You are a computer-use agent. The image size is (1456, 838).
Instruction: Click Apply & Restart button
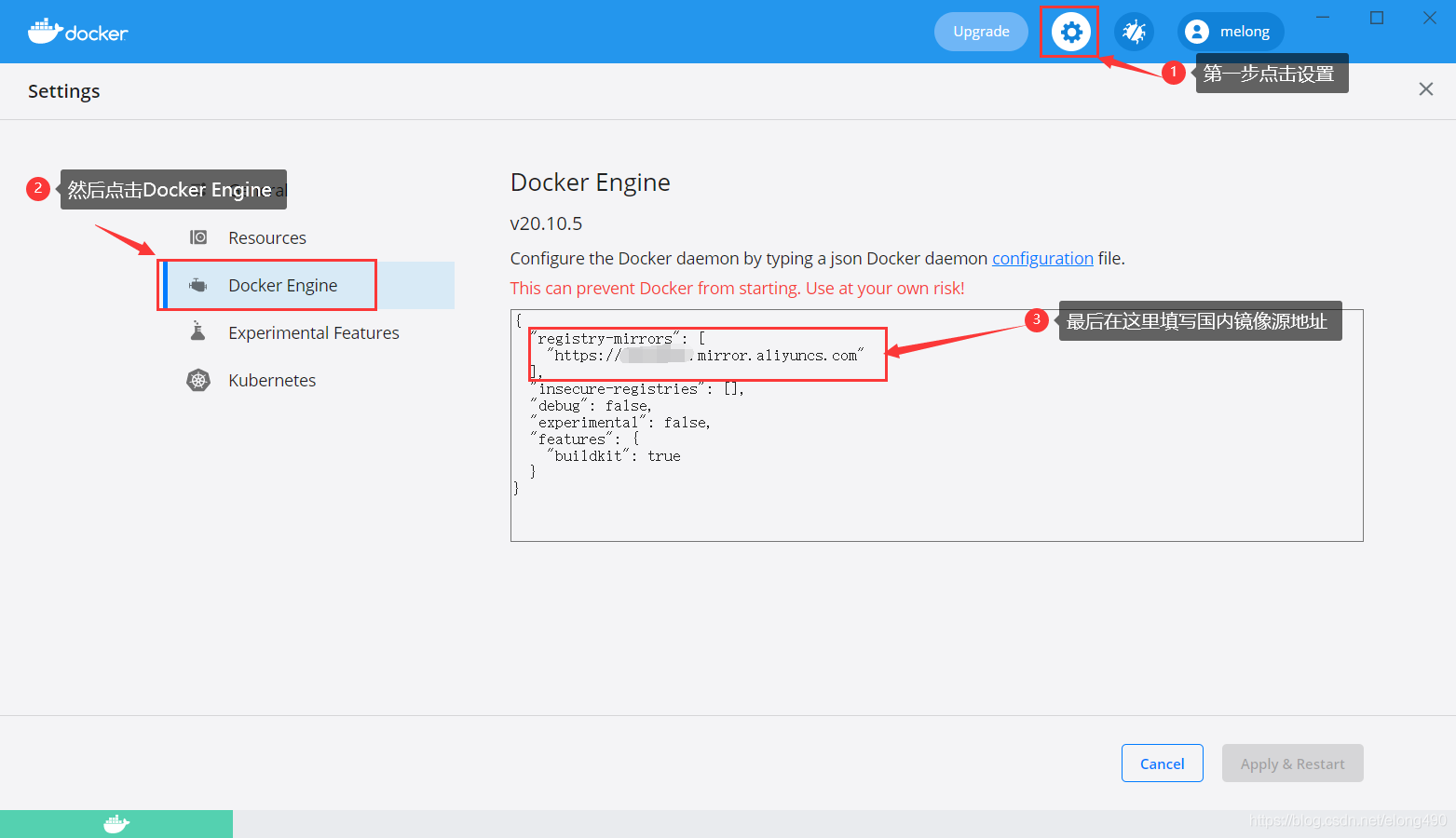coord(1293,764)
